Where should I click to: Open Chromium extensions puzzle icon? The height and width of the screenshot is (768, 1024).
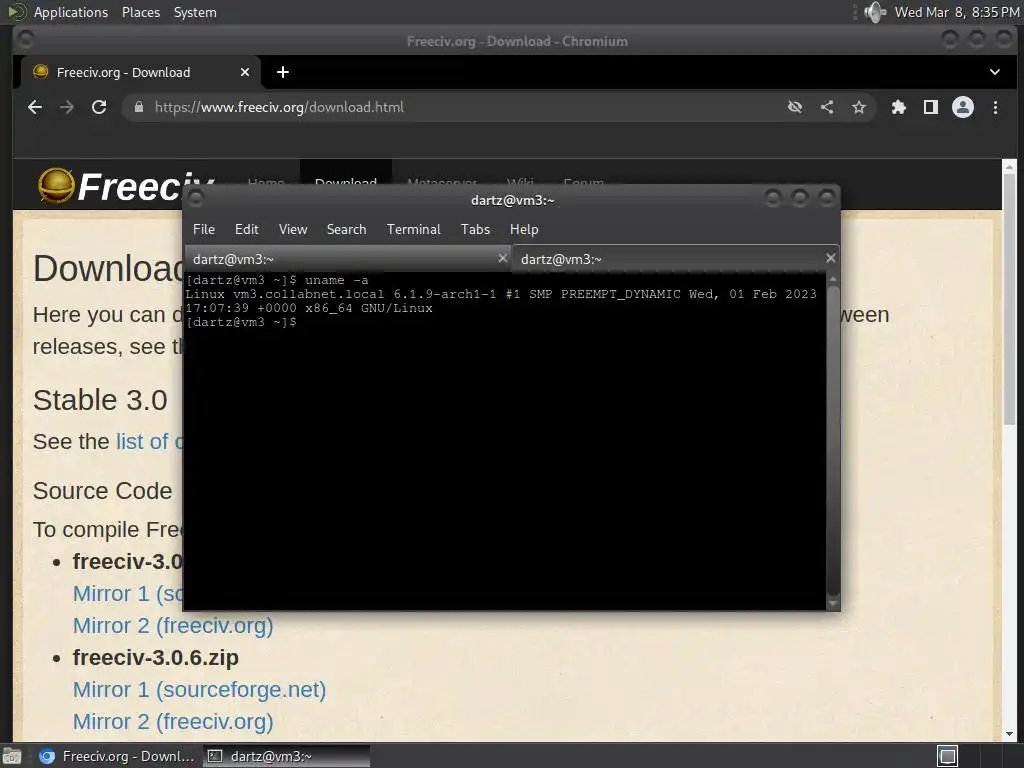pyautogui.click(x=899, y=107)
